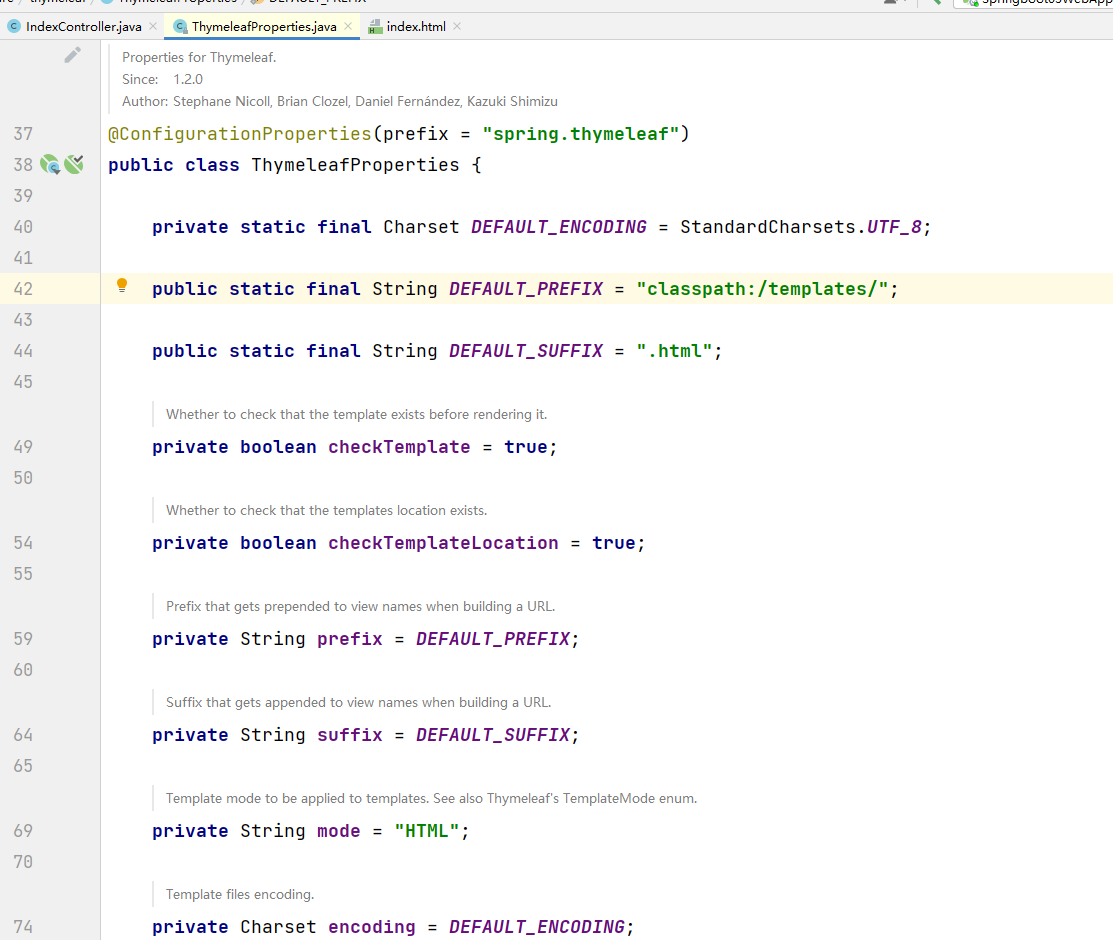
Task: Click the "HTML" string literal
Action: tap(427, 831)
